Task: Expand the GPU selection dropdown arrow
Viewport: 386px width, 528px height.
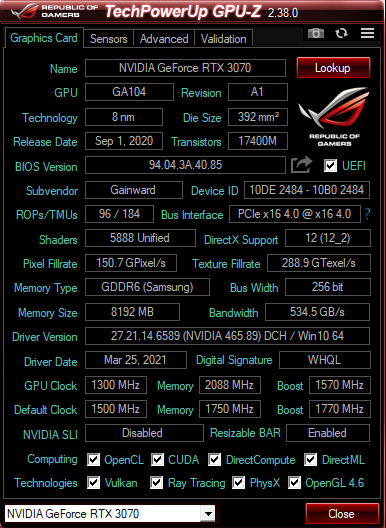Action: click(208, 514)
